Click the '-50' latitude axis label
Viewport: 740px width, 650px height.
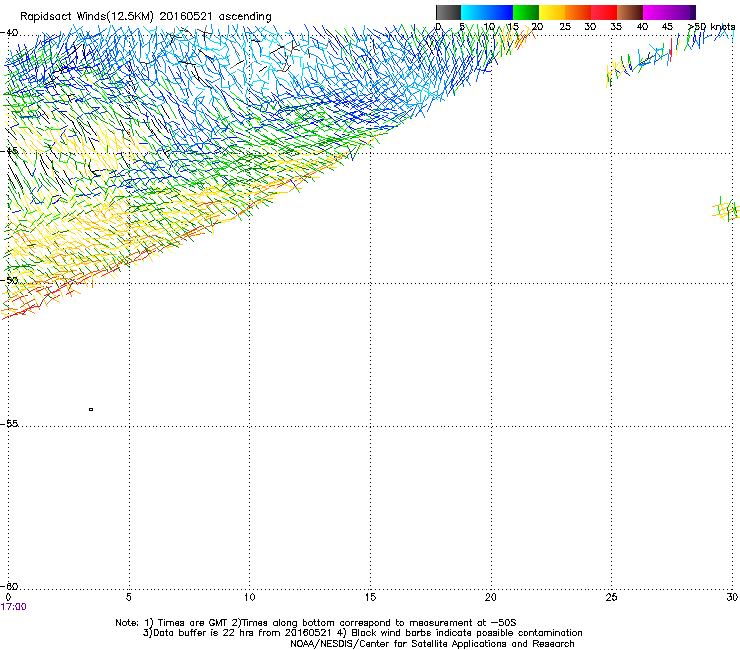tap(9, 280)
